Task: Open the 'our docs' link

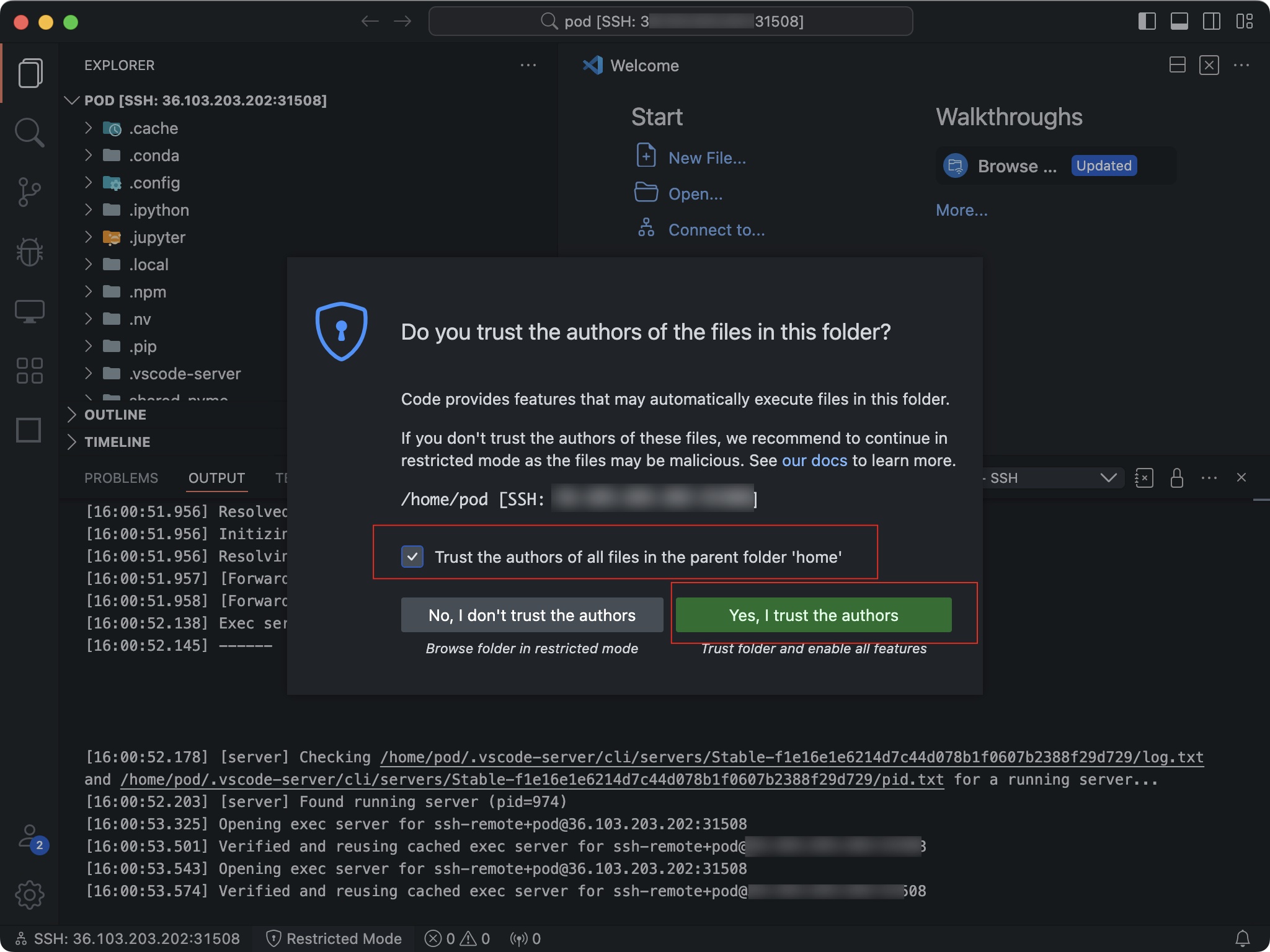Action: pos(814,461)
